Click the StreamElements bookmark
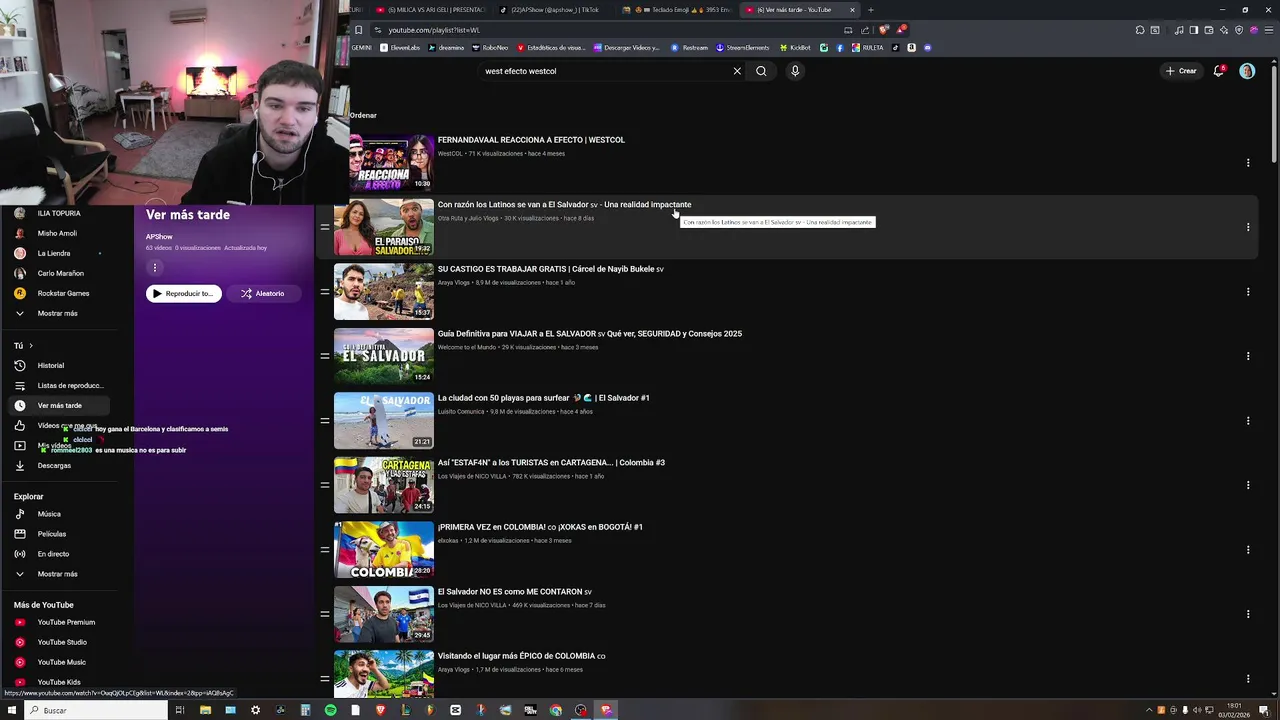The height and width of the screenshot is (720, 1280). [x=743, y=48]
